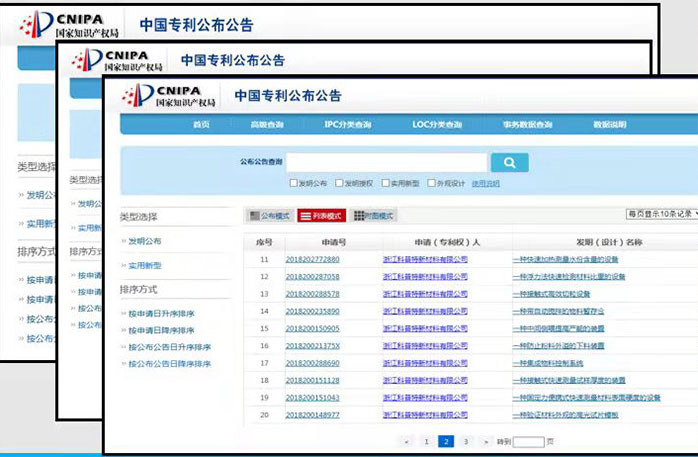The width and height of the screenshot is (698, 457).
Task: Open the 高级查询 navigation tab
Action: pos(267,125)
